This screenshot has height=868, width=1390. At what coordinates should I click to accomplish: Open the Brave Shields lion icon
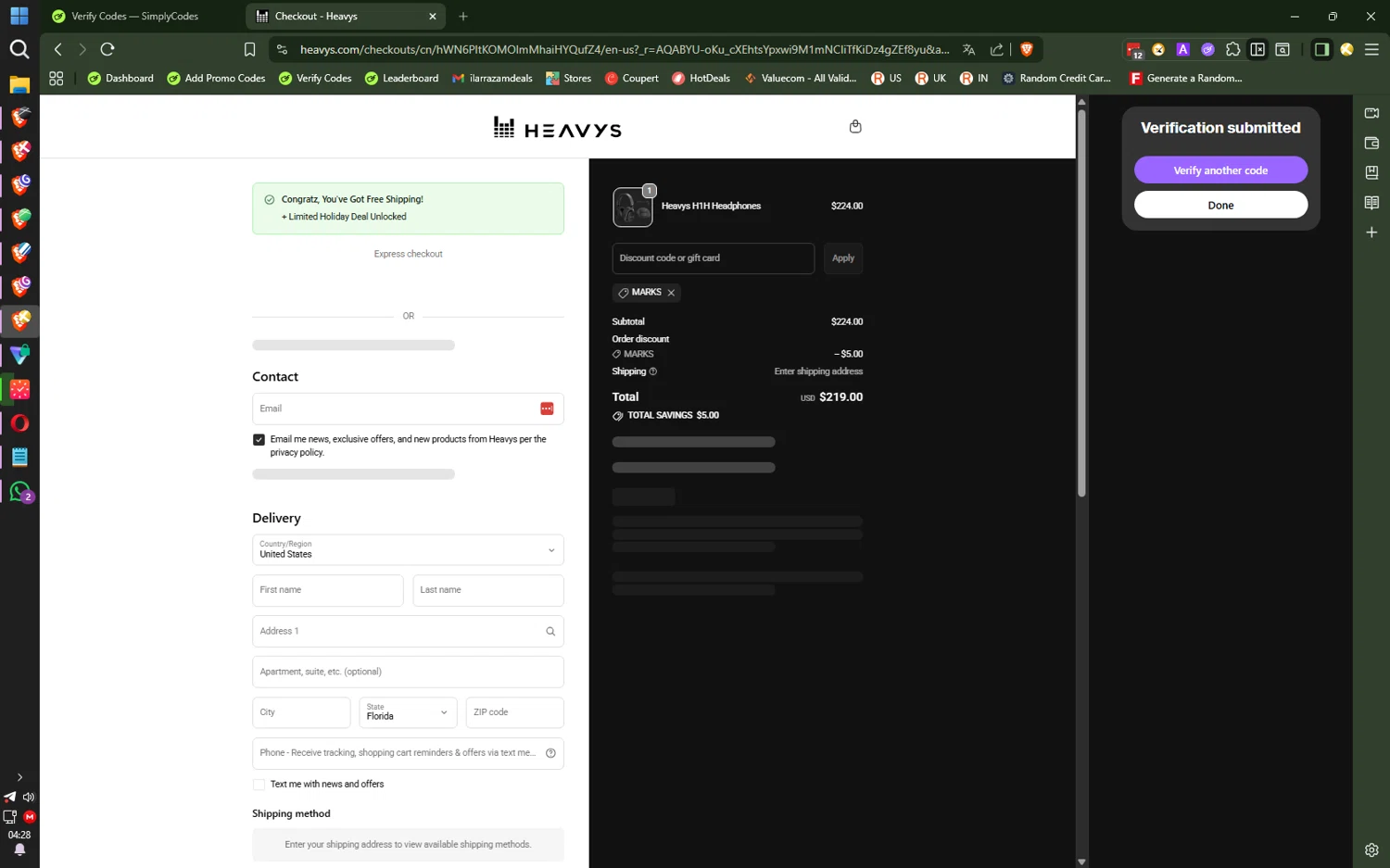tap(1026, 49)
